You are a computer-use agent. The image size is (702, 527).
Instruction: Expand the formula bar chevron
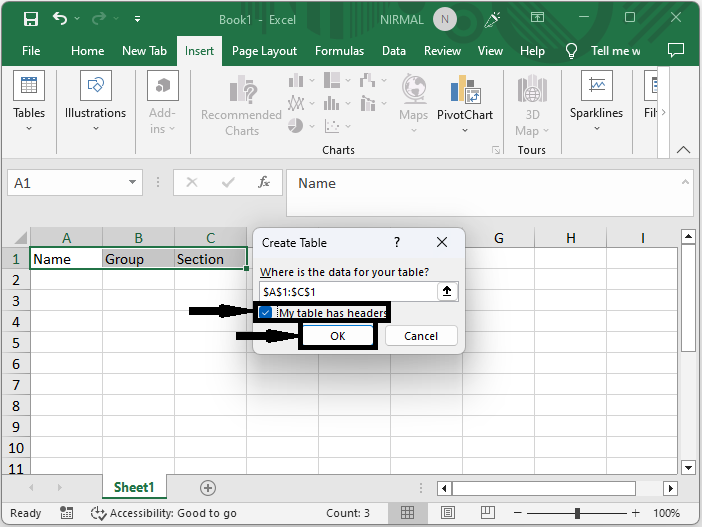pyautogui.click(x=685, y=182)
